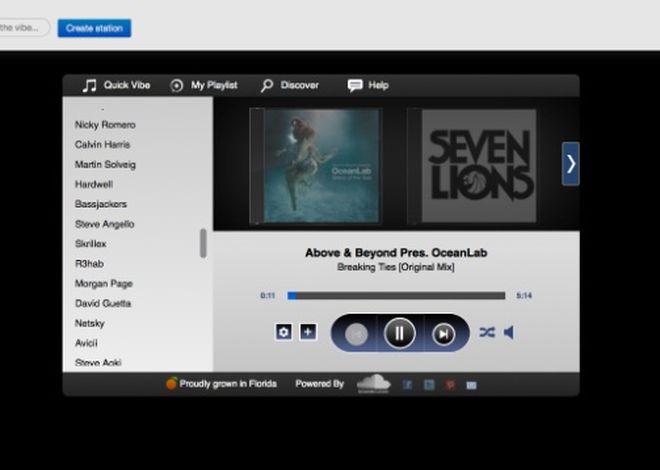Focus the vibe search input field

click(24, 28)
